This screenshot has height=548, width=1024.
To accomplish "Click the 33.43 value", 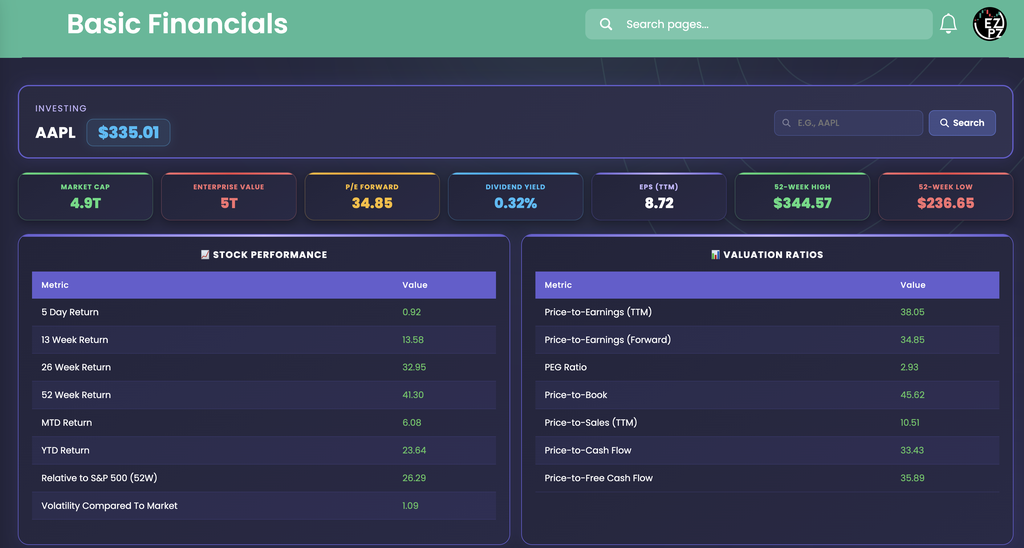I will pyautogui.click(x=912, y=450).
